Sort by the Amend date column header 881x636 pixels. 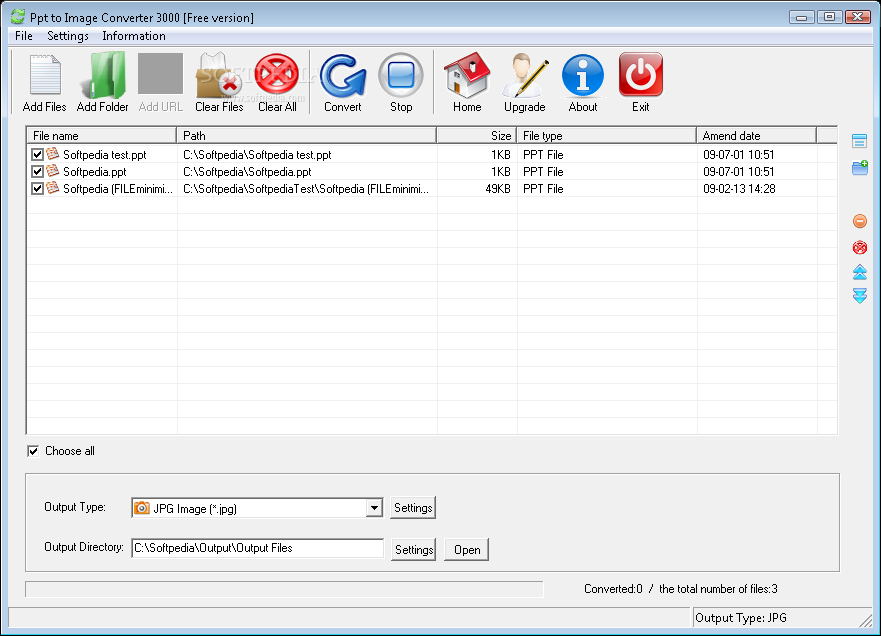pos(756,136)
